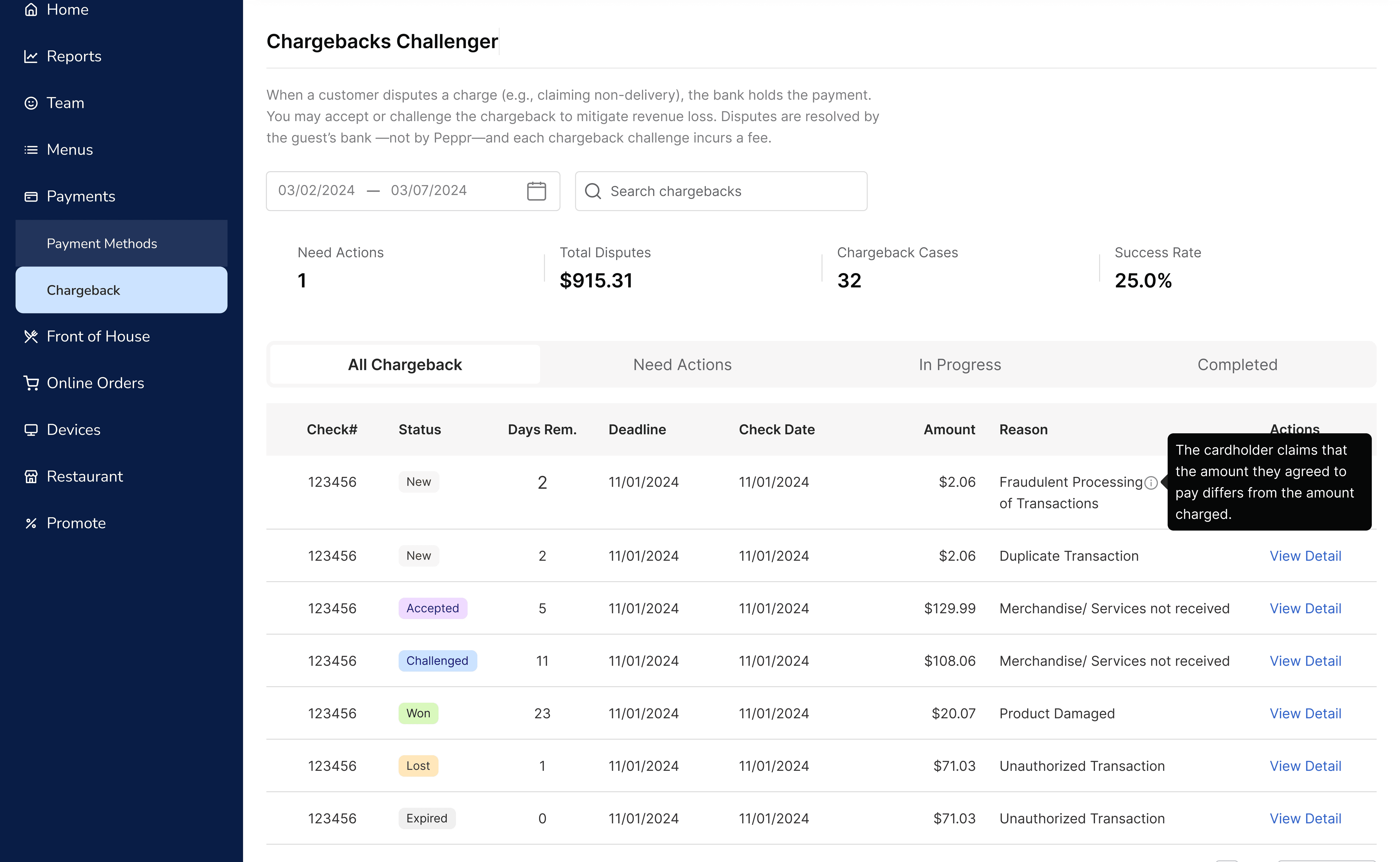
Task: Click the Promote percent icon
Action: (x=31, y=523)
